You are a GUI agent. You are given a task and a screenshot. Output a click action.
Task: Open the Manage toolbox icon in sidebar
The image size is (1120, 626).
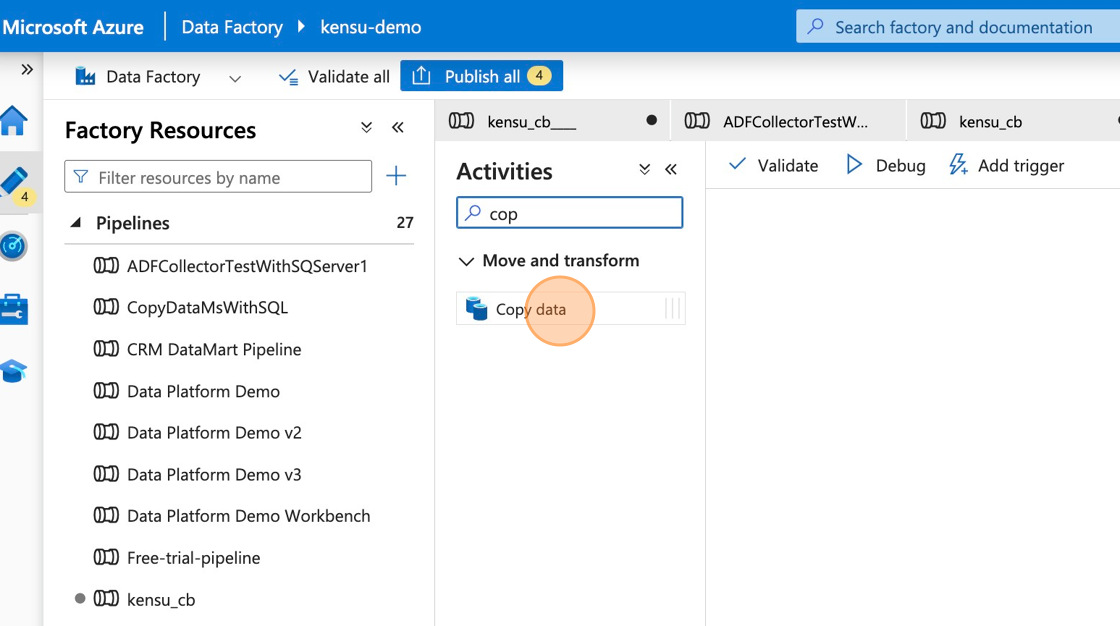click(x=14, y=309)
